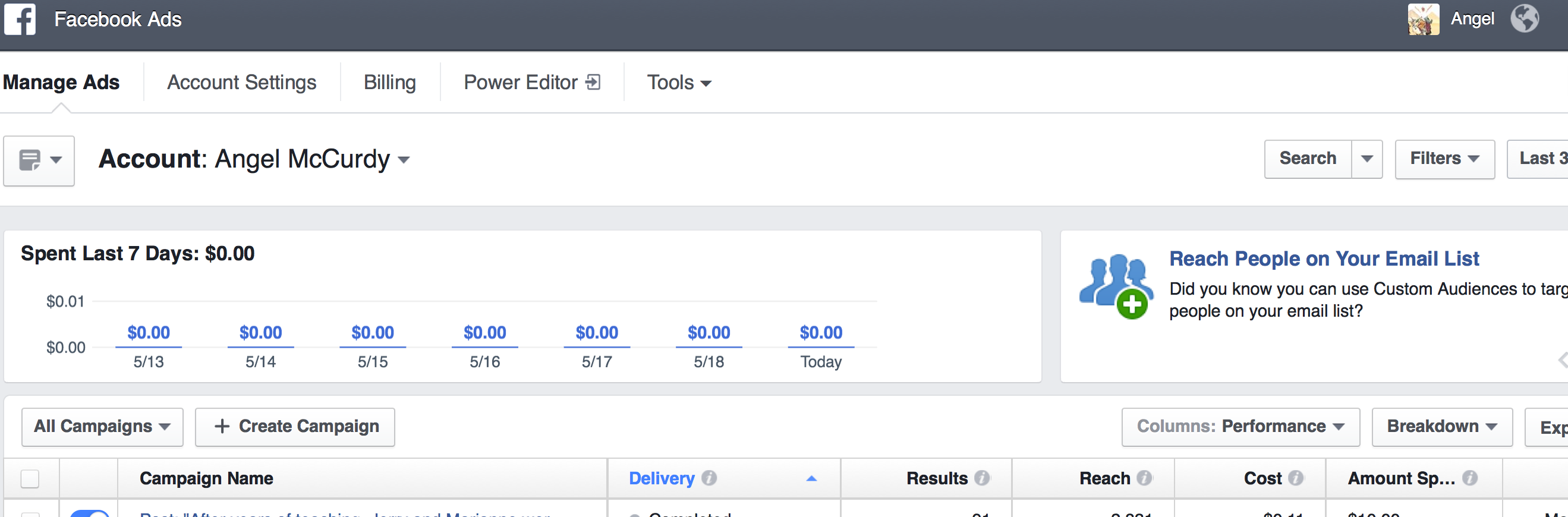The height and width of the screenshot is (517, 1568).
Task: Click the $0.00 spend for 5/15
Action: (x=373, y=333)
